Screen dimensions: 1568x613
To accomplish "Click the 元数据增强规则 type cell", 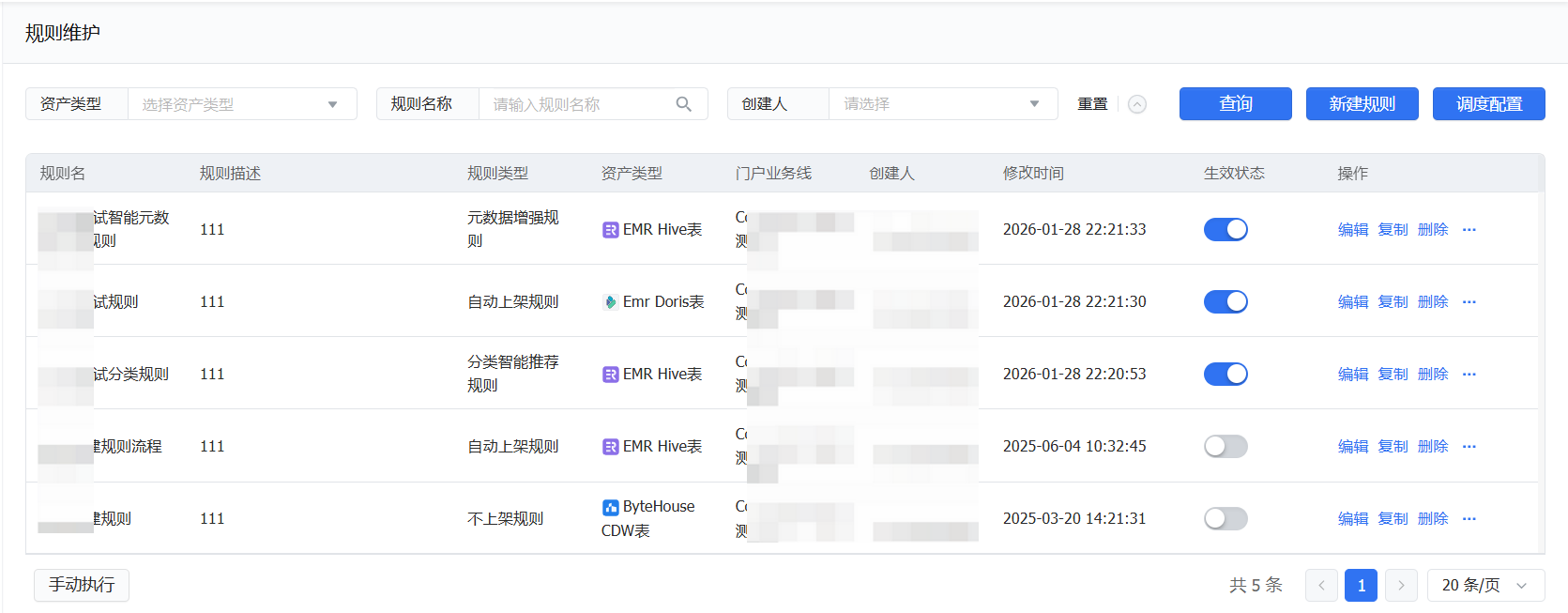I will click(513, 229).
